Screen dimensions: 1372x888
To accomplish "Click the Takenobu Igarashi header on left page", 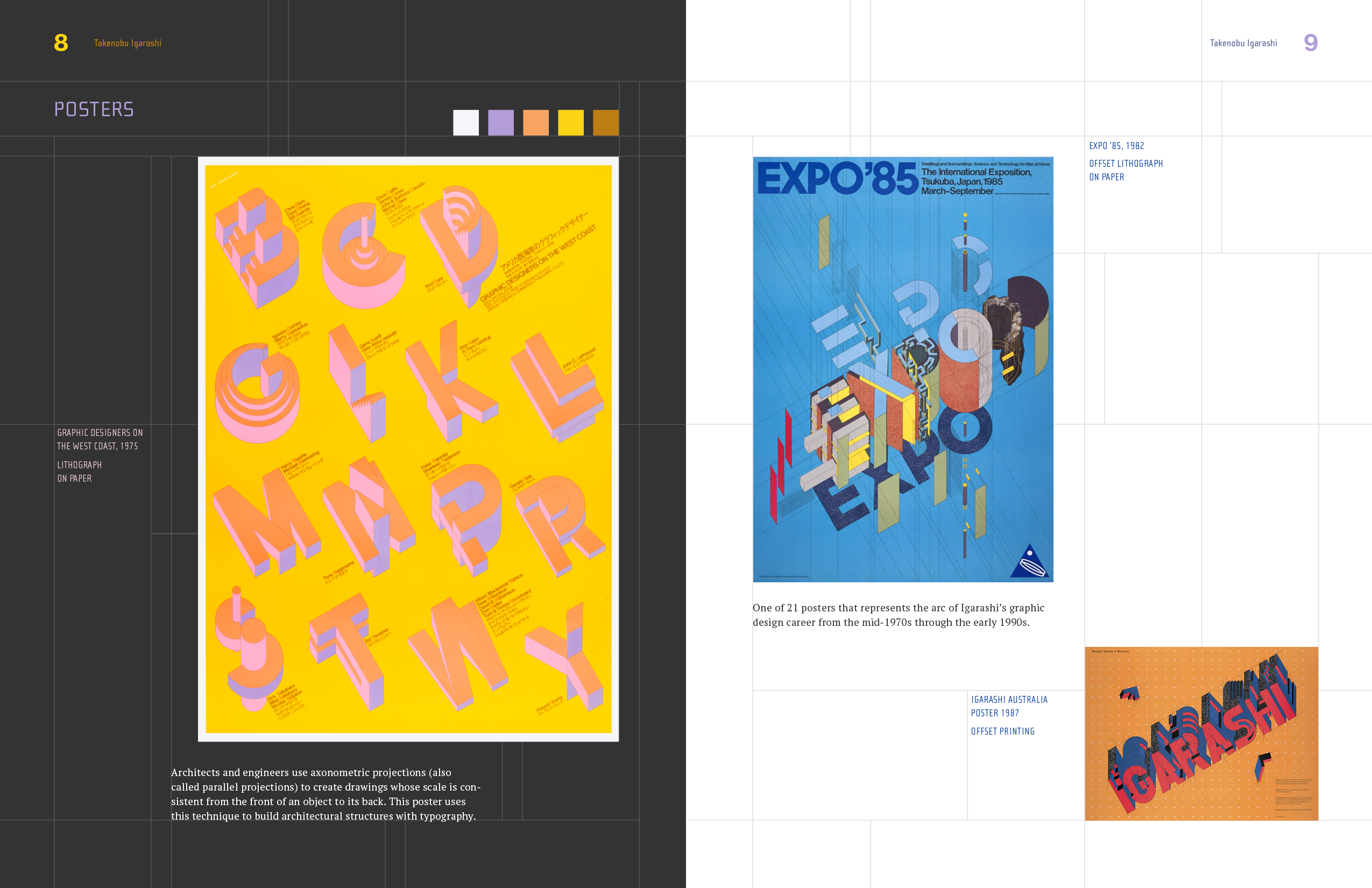I will pos(128,43).
